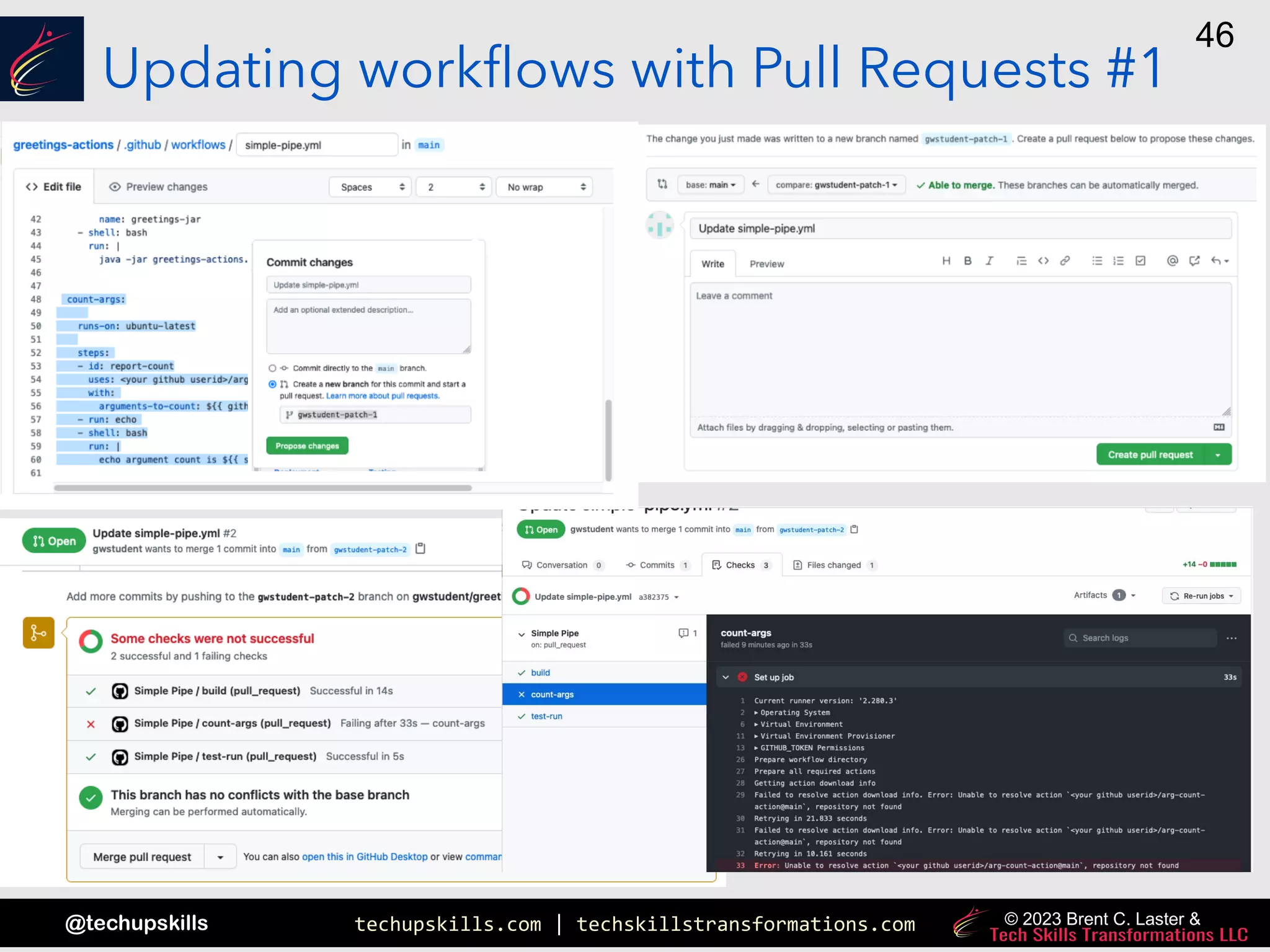Click the task list checkbox icon
Screen dimensions: 1270x952
(x=1140, y=261)
